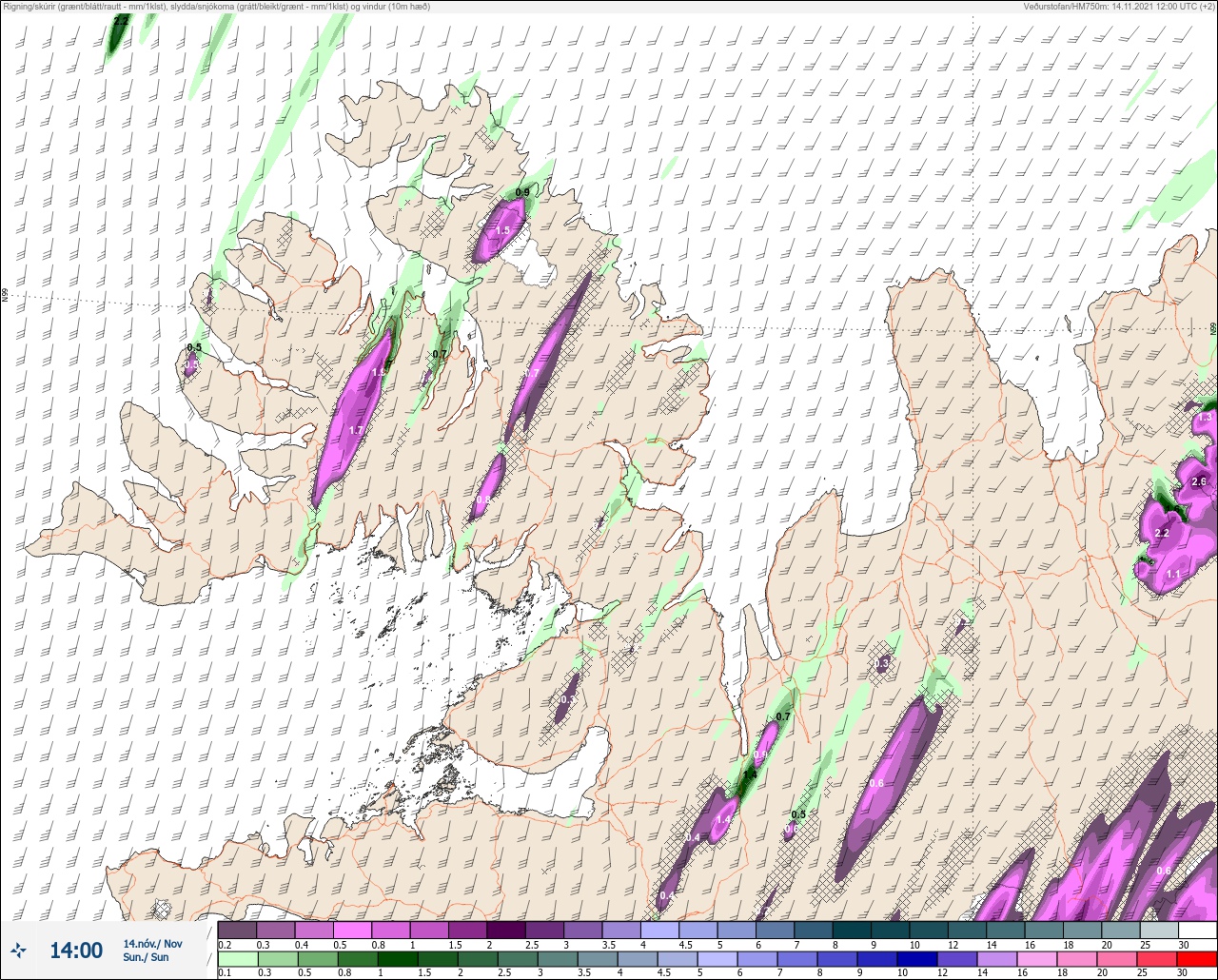The width and height of the screenshot is (1218, 980).
Task: Select the white top-row swatch after 25
Action: click(x=1197, y=930)
